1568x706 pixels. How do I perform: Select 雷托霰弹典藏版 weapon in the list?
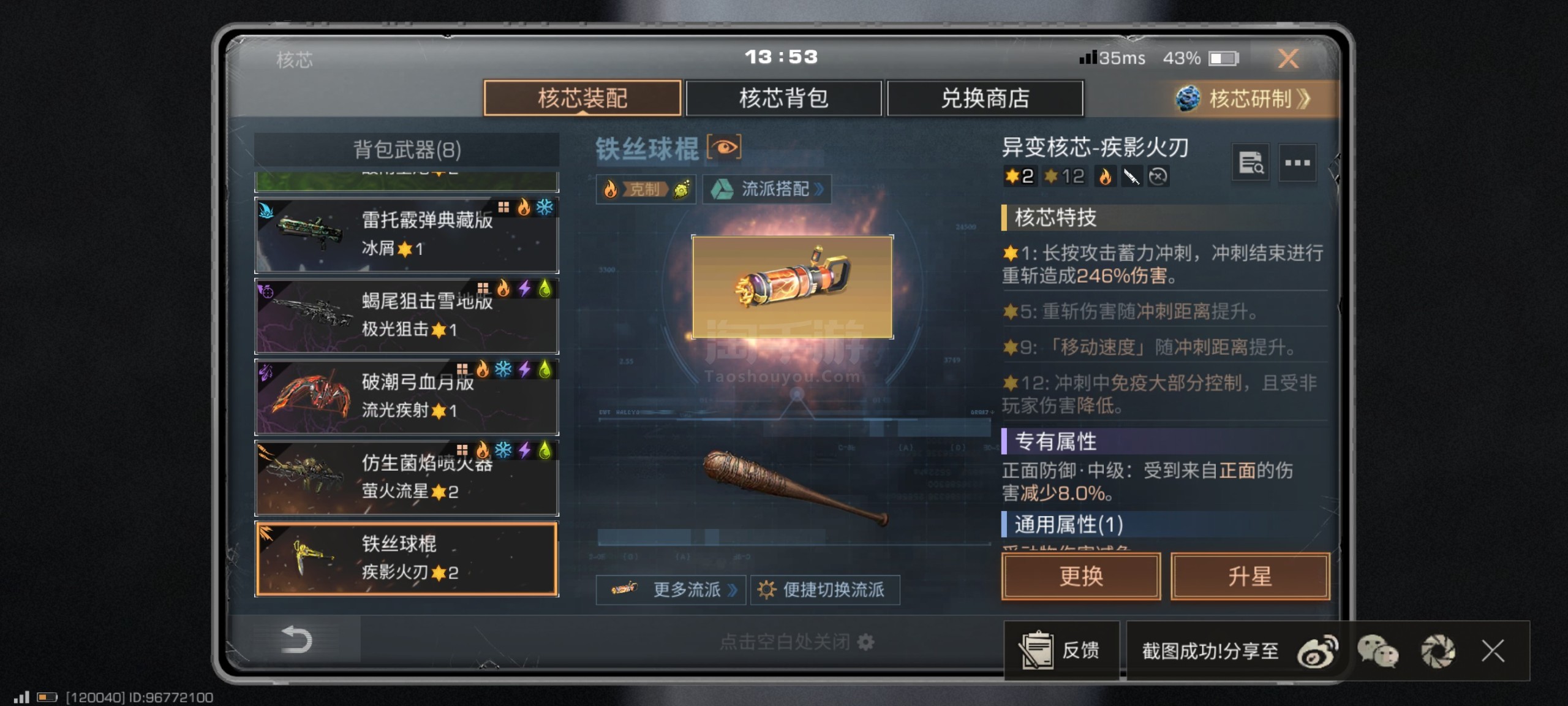click(407, 235)
